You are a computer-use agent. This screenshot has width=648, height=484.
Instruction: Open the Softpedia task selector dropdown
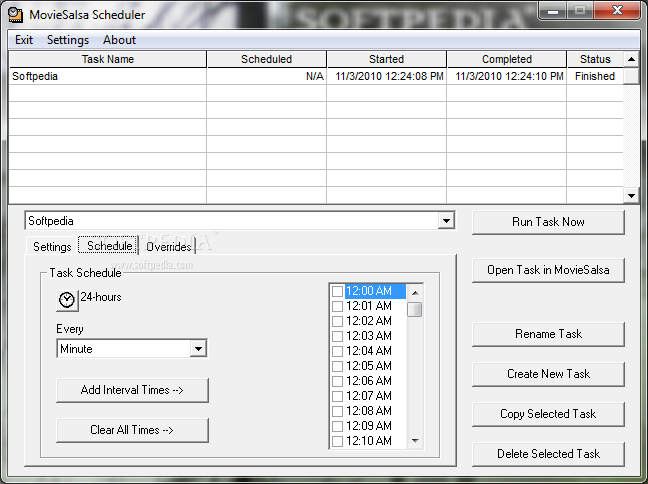[446, 221]
